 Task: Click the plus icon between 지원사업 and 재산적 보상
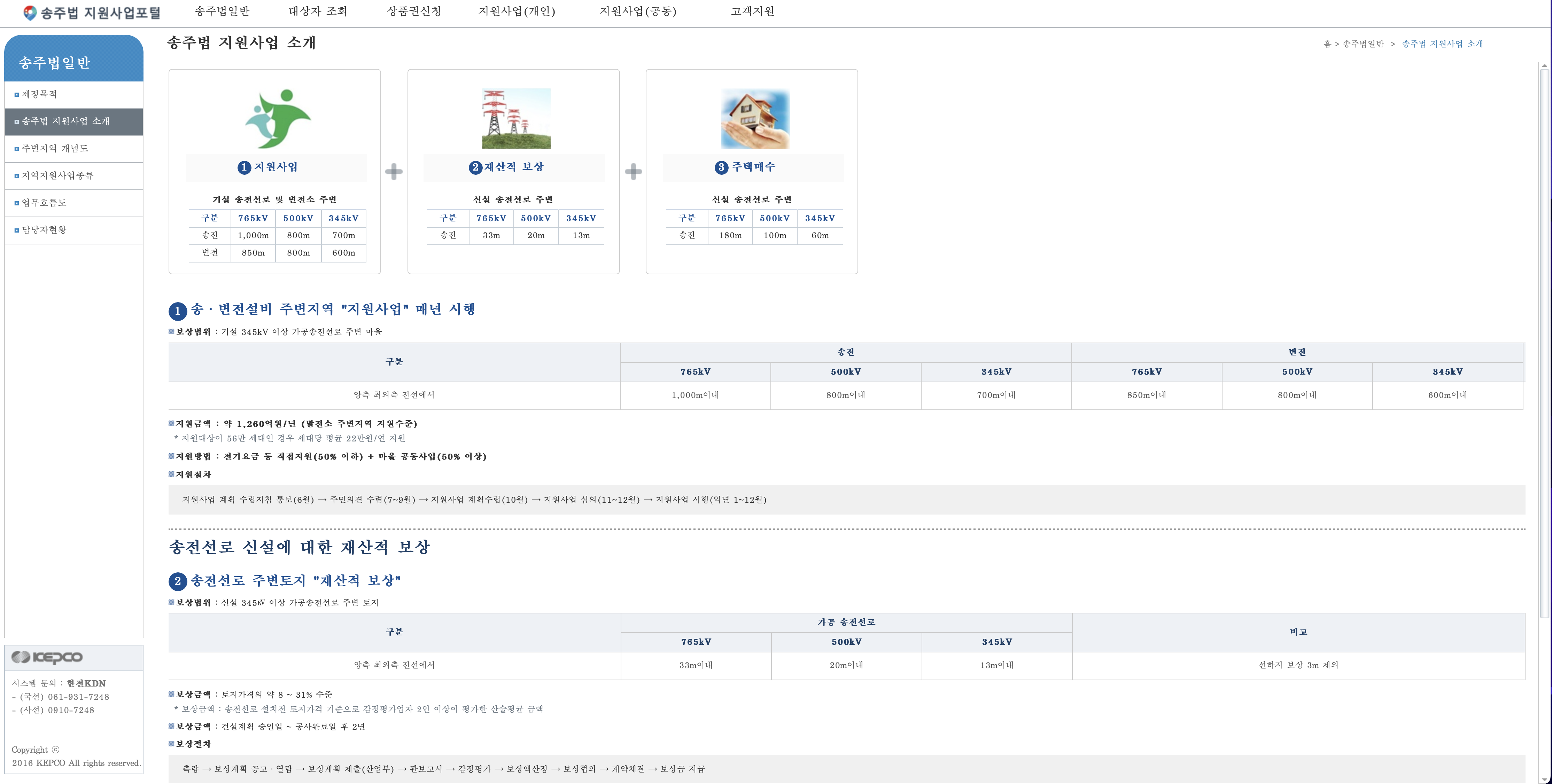[x=394, y=172]
